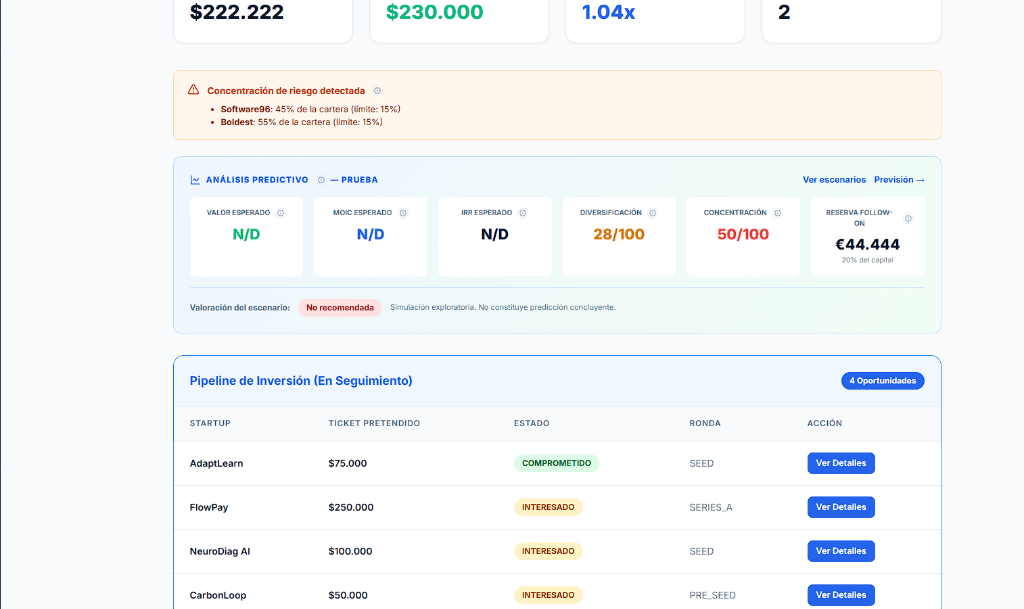1024x609 pixels.
Task: Click the Simulación exploratoria disclaimer text
Action: pos(503,307)
